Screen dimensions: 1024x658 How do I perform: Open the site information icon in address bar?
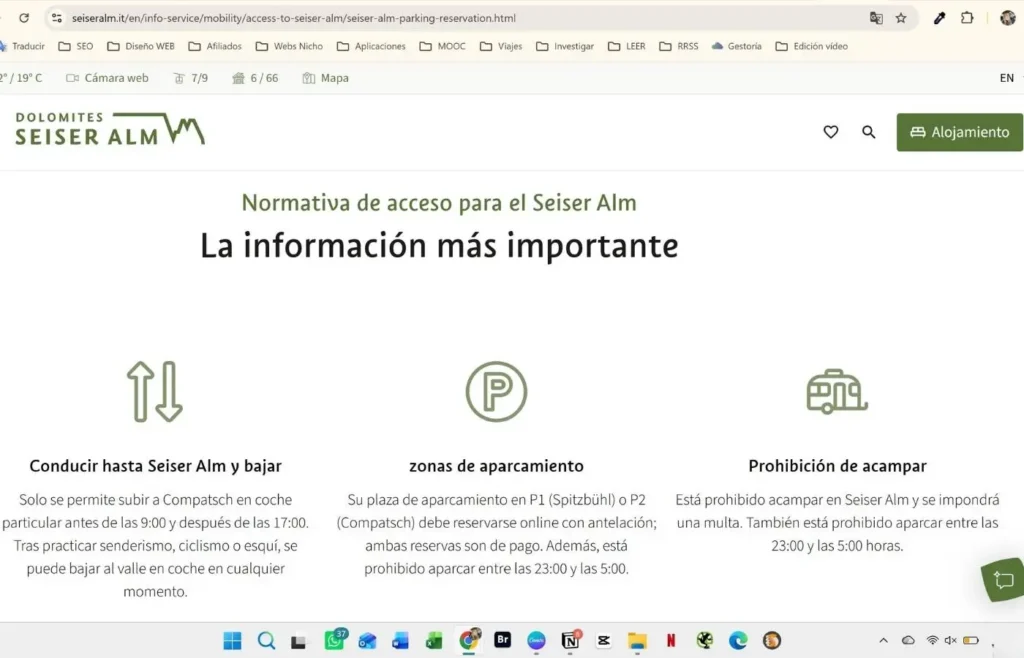pyautogui.click(x=57, y=18)
